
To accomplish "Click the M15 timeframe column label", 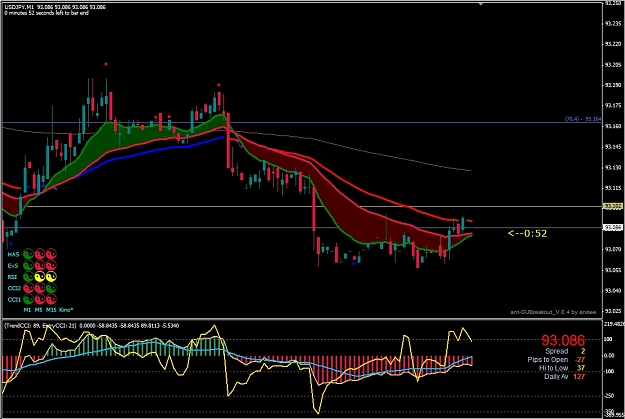I will (x=51, y=310).
